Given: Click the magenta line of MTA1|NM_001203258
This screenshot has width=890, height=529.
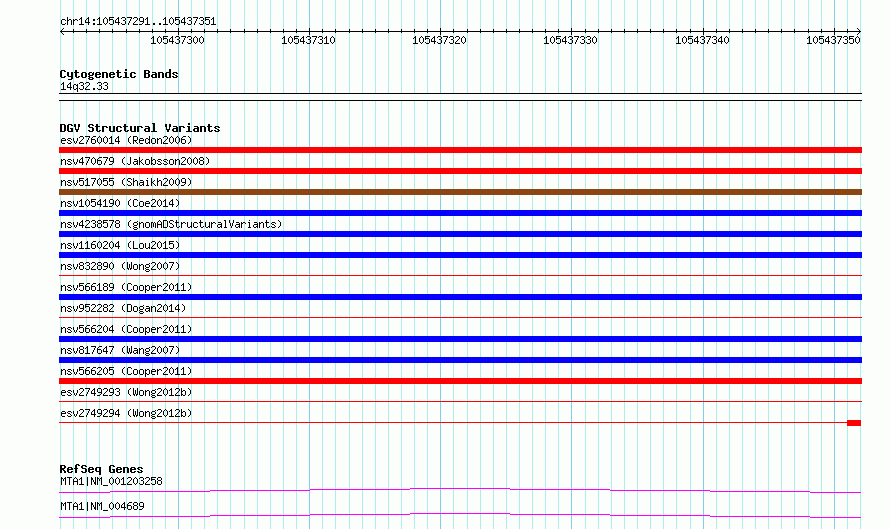Looking at the screenshot, I should coord(460,490).
